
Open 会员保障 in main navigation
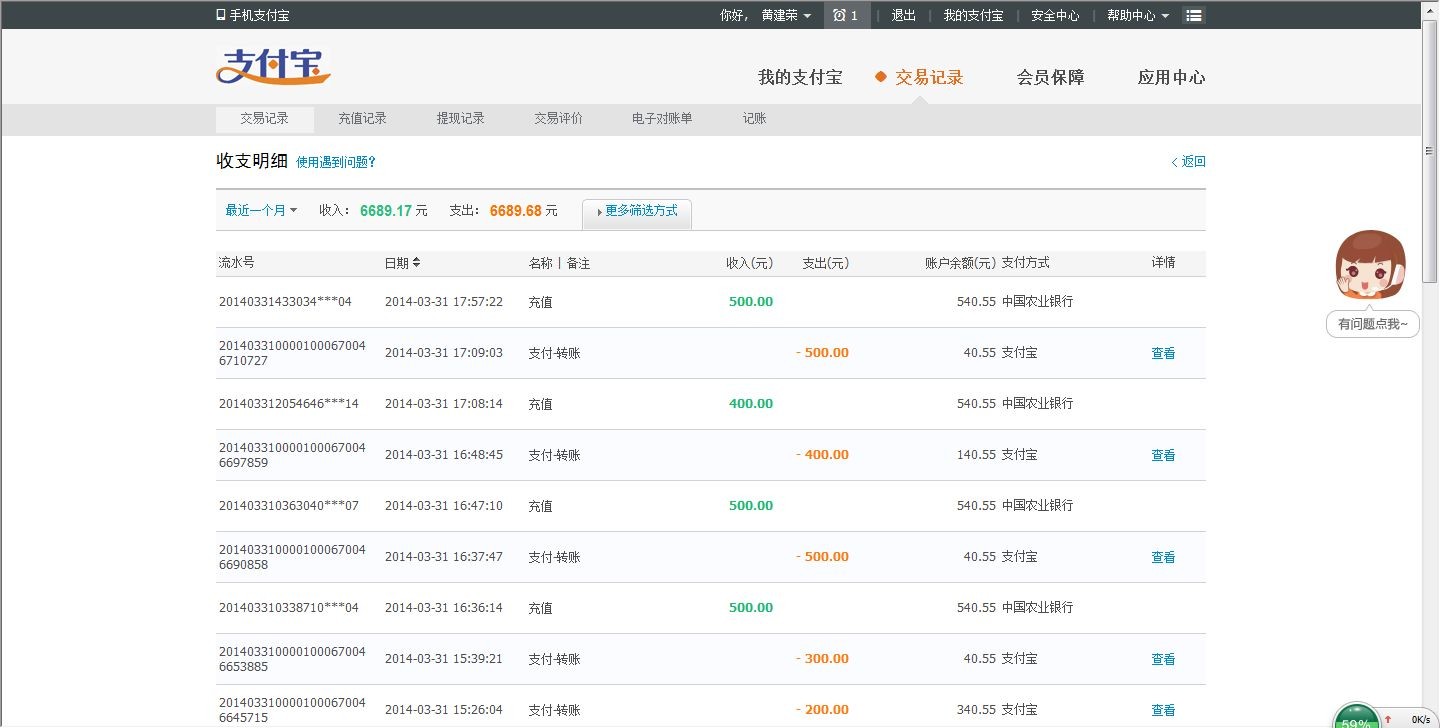(1050, 77)
